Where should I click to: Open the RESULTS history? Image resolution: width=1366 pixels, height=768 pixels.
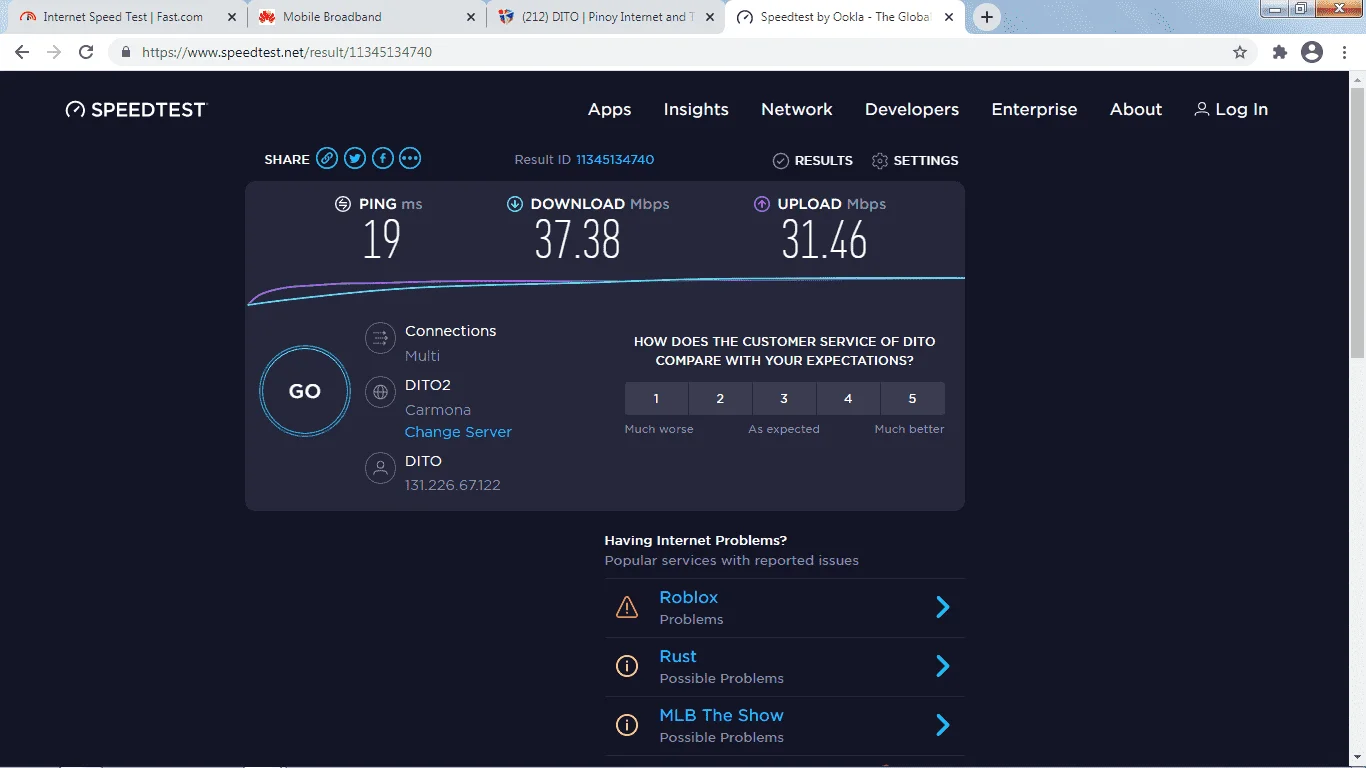coord(813,160)
